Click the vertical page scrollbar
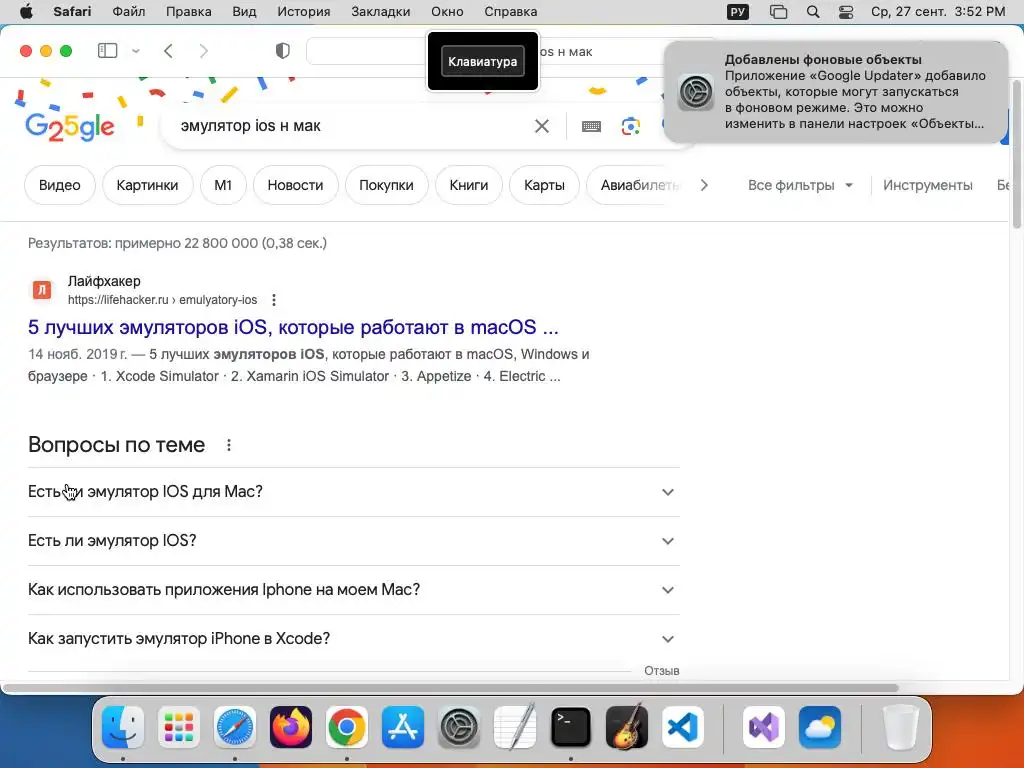The image size is (1024, 768). tap(1017, 154)
